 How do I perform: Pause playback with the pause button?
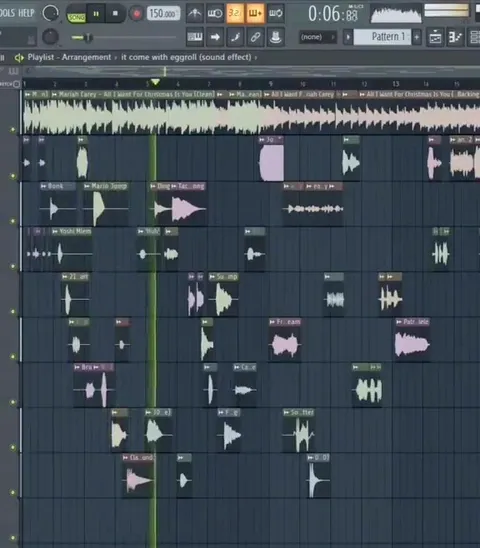(96, 14)
